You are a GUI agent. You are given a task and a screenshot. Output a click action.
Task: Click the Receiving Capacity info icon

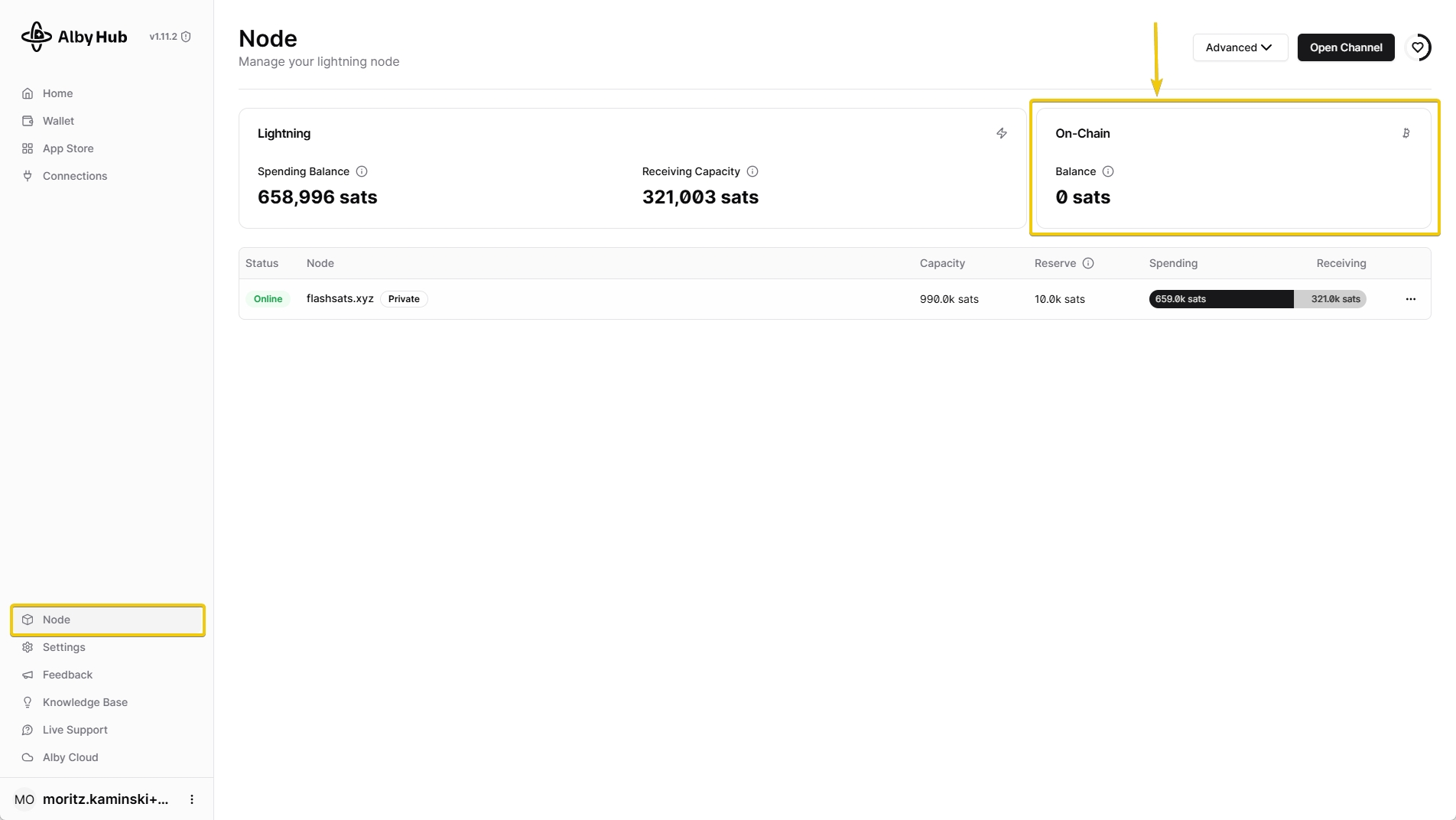(752, 171)
